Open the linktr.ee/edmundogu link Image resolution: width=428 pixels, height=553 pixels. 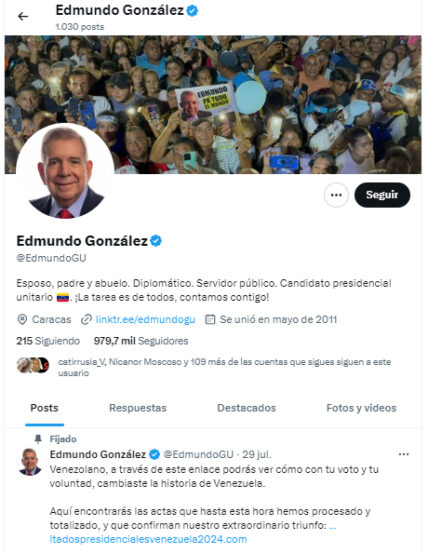(145, 320)
